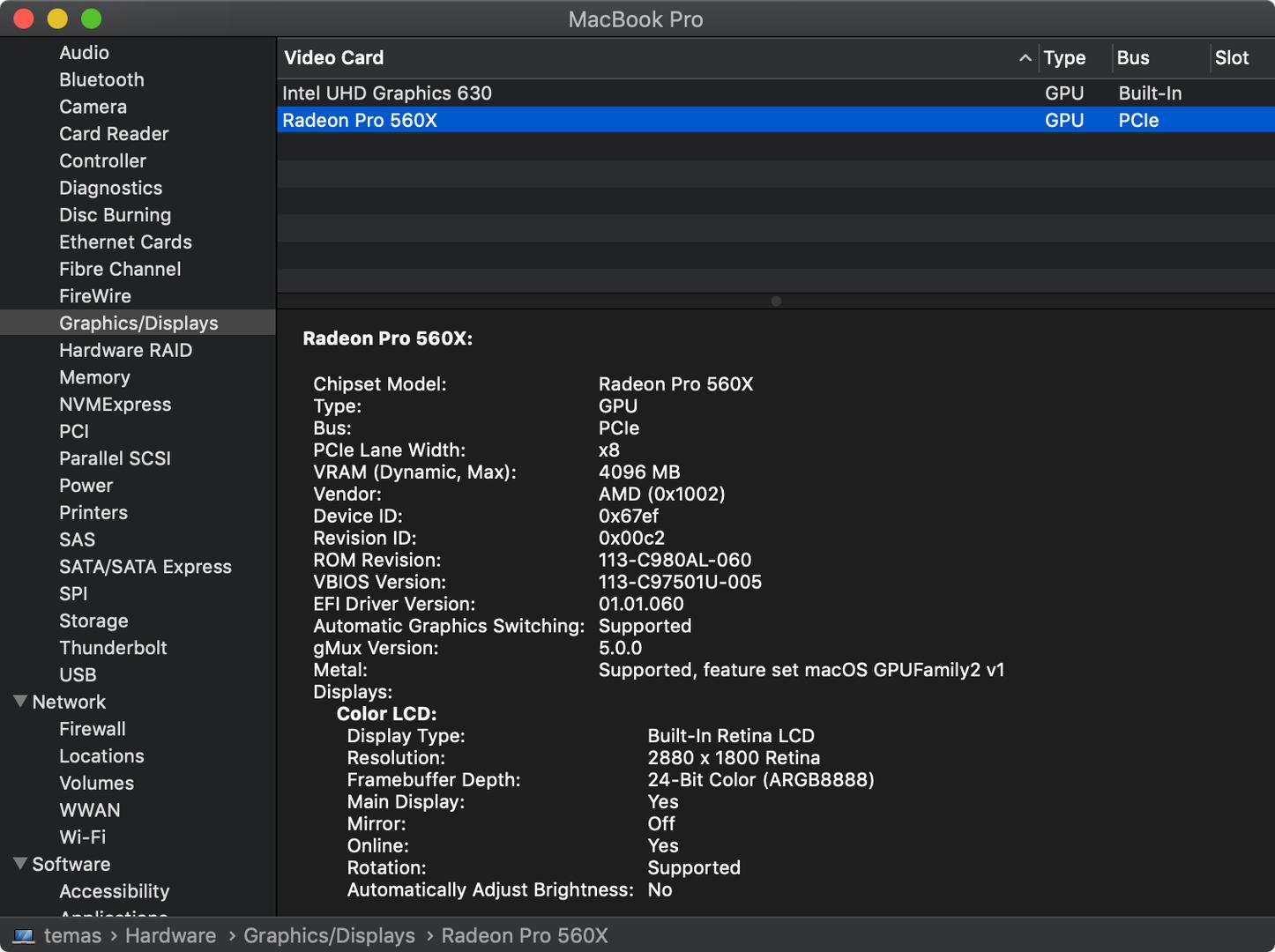Select SPI in the sidebar

tap(73, 594)
